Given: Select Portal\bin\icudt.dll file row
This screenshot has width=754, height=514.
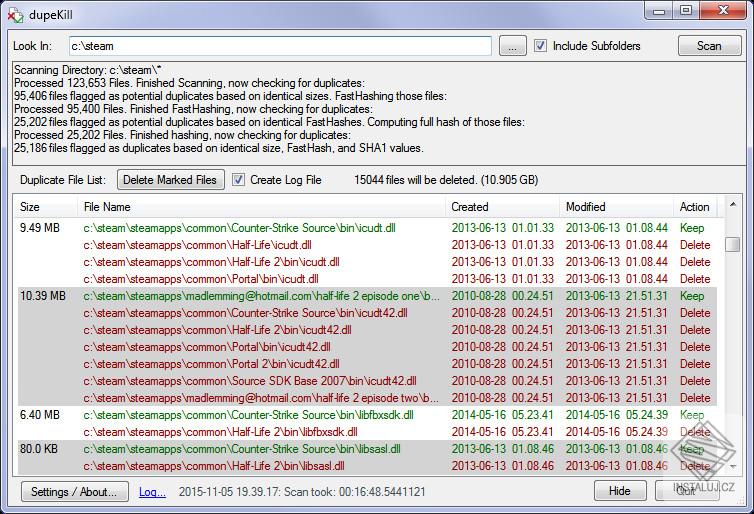Looking at the screenshot, I should pyautogui.click(x=367, y=279).
